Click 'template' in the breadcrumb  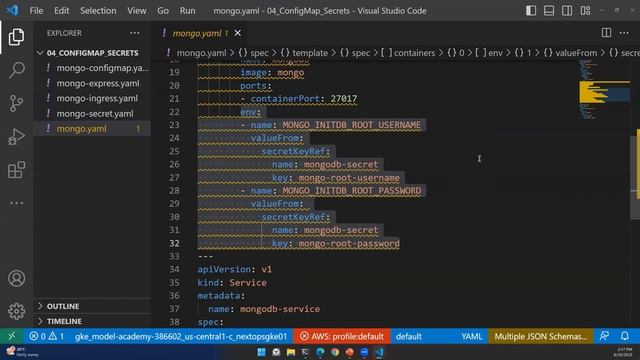click(x=310, y=53)
